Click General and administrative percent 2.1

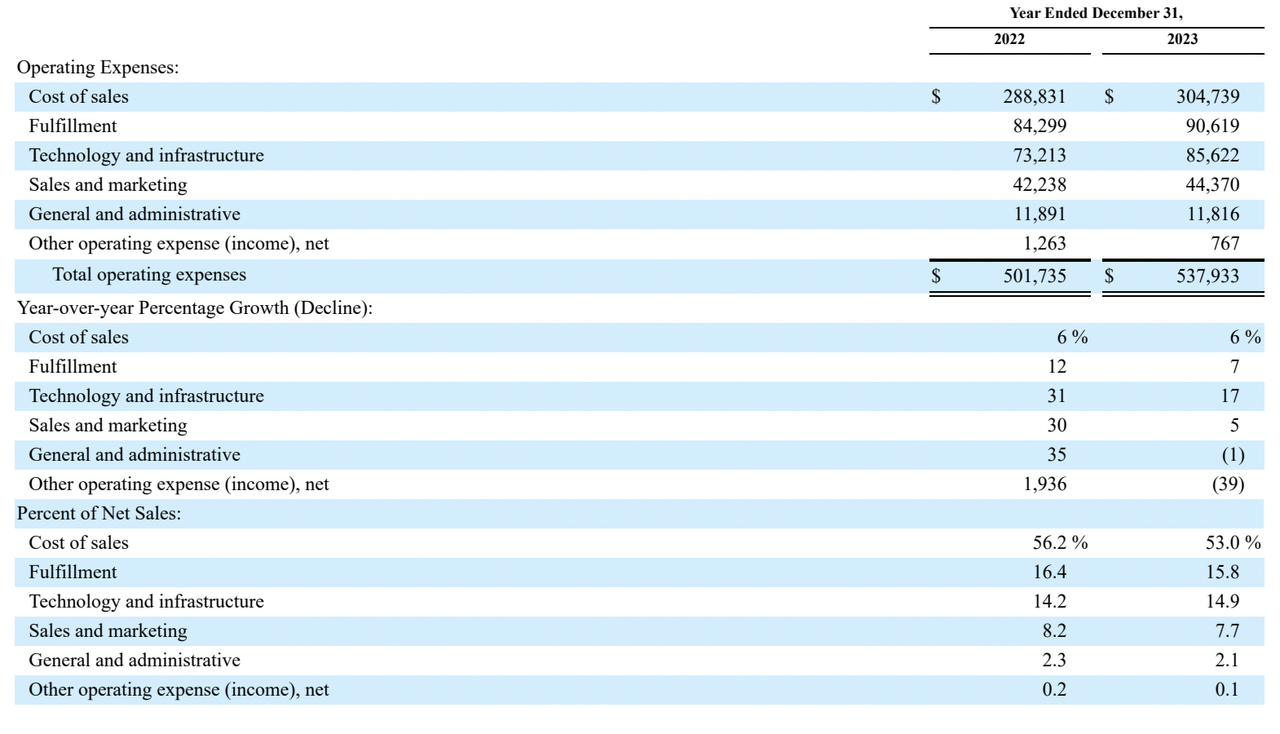(1228, 660)
